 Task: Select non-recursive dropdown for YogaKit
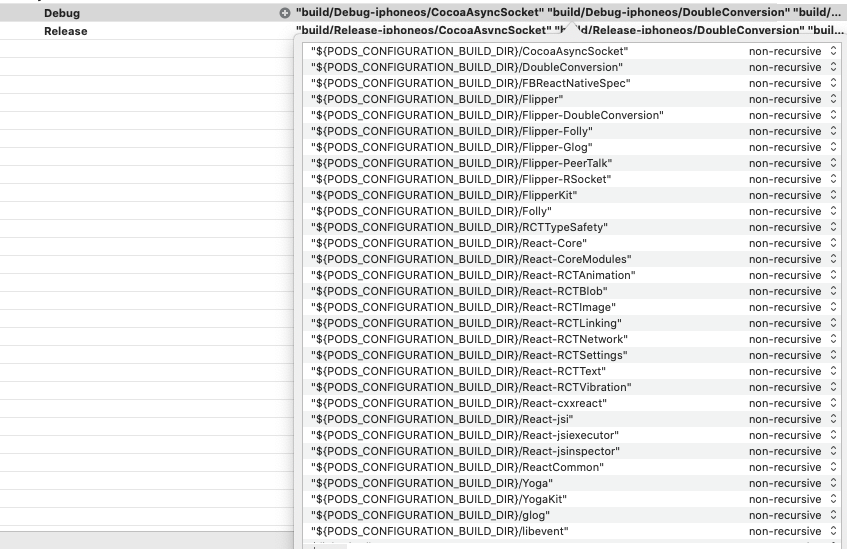tap(792, 499)
